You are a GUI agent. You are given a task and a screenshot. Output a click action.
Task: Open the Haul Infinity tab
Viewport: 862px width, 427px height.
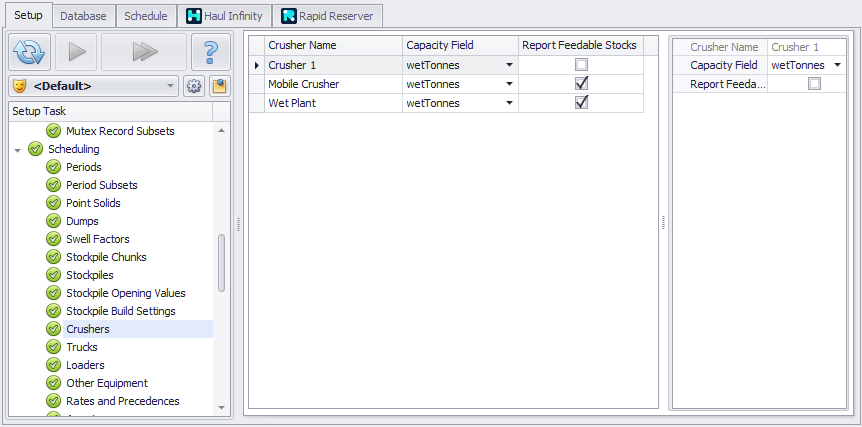tap(224, 16)
